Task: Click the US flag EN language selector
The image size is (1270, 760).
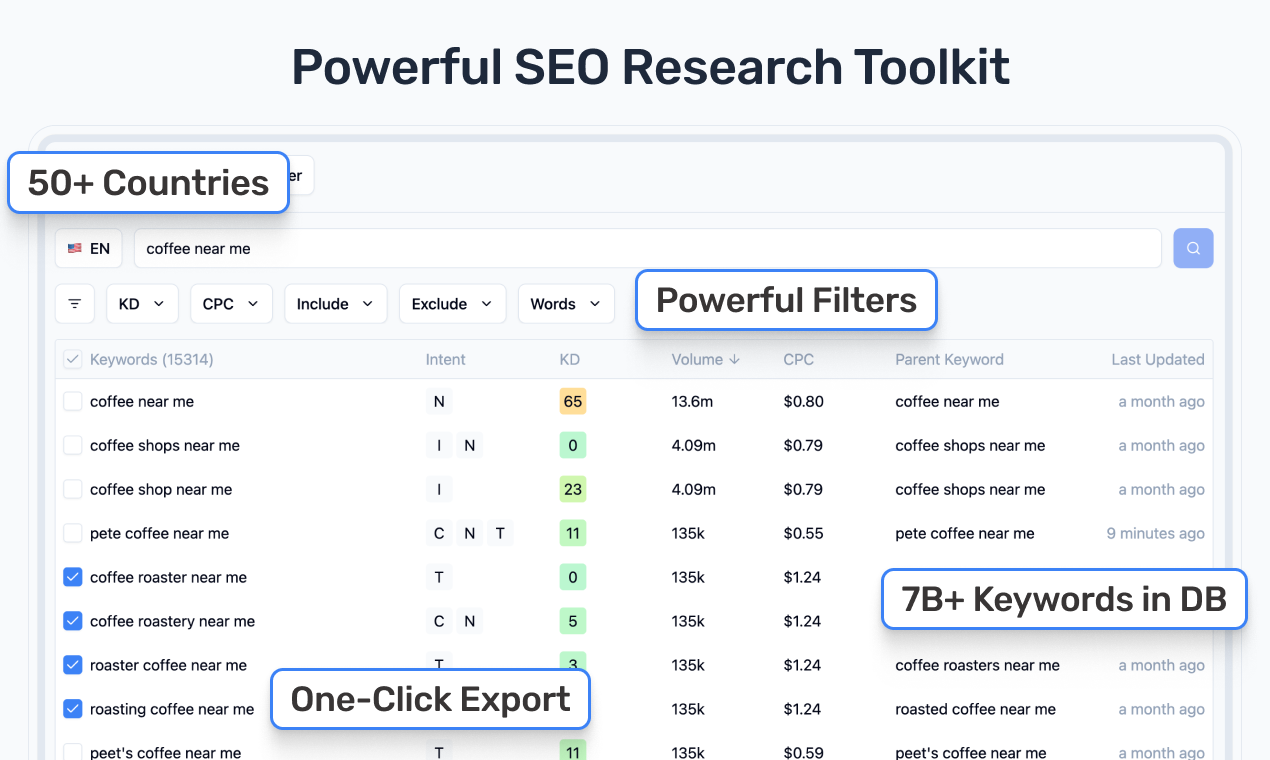Action: pos(89,248)
